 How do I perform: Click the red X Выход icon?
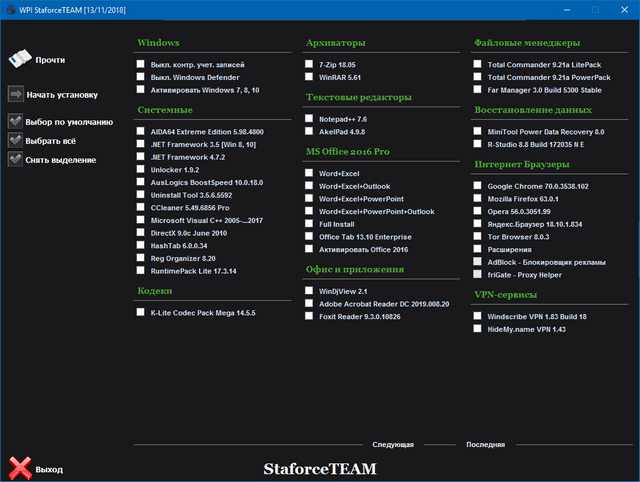(19, 467)
